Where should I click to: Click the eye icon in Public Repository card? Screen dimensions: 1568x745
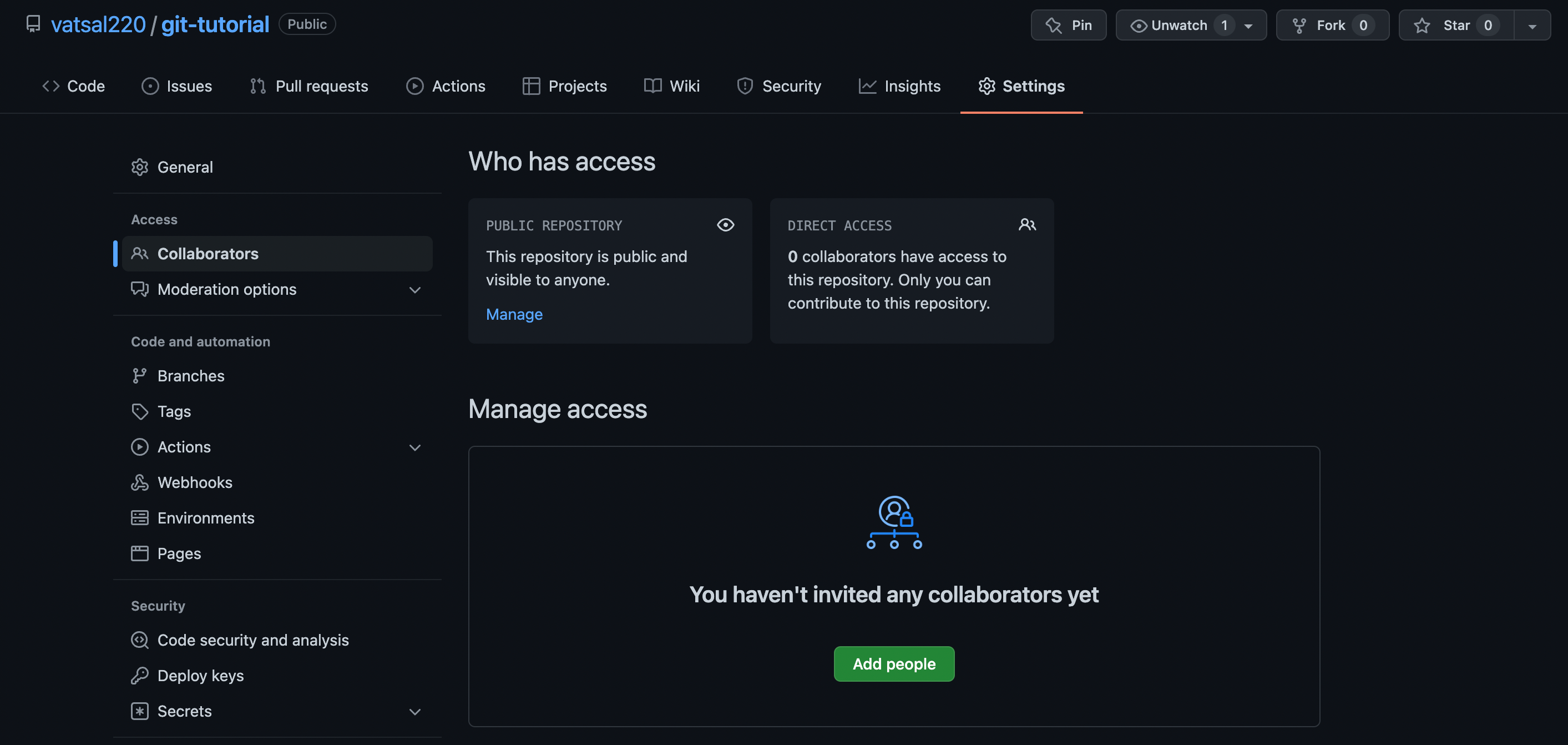tap(726, 225)
